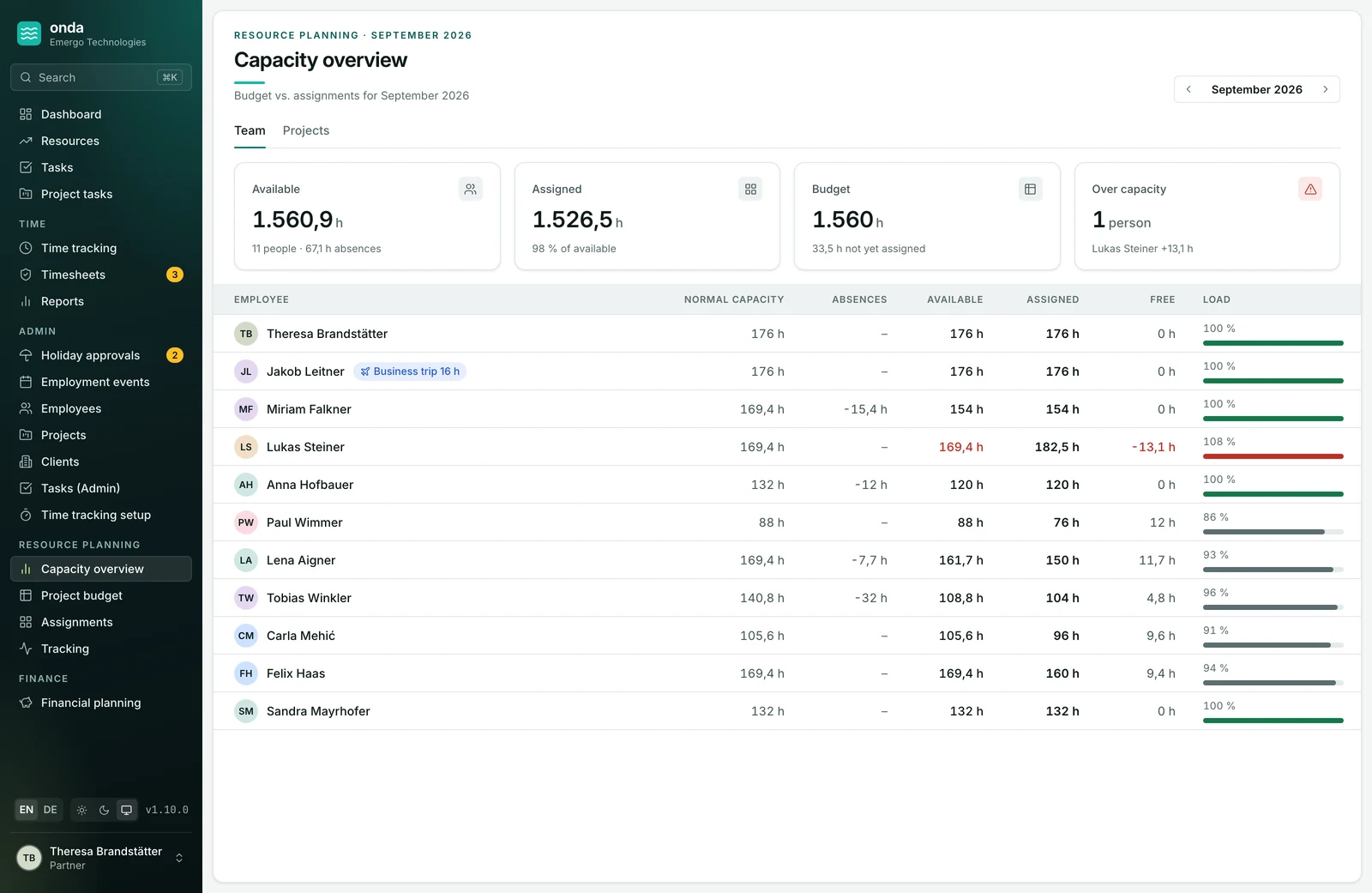Click the onda wave logo icon

tap(29, 33)
